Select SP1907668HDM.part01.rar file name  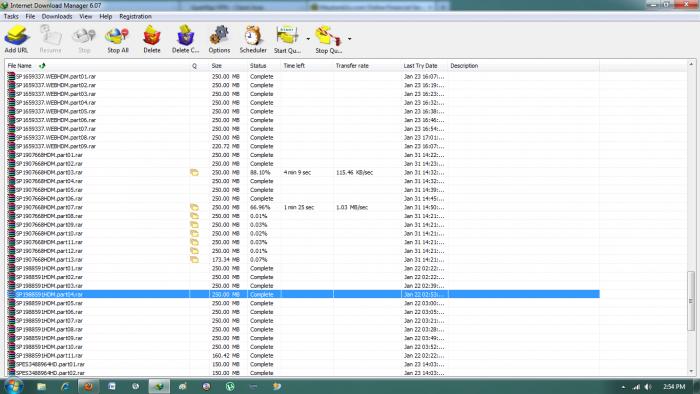point(49,155)
